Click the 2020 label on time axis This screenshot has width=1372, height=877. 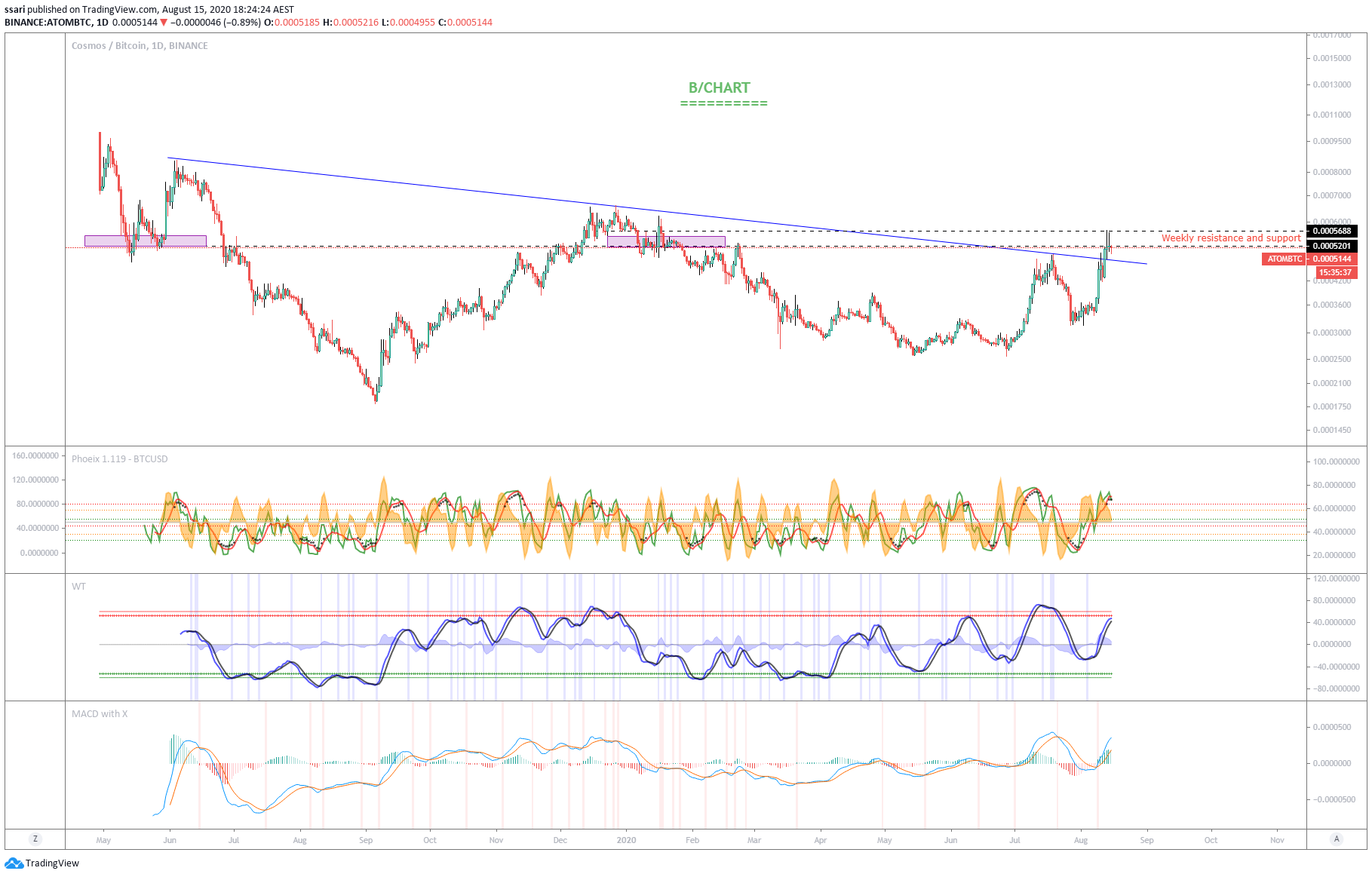click(626, 840)
